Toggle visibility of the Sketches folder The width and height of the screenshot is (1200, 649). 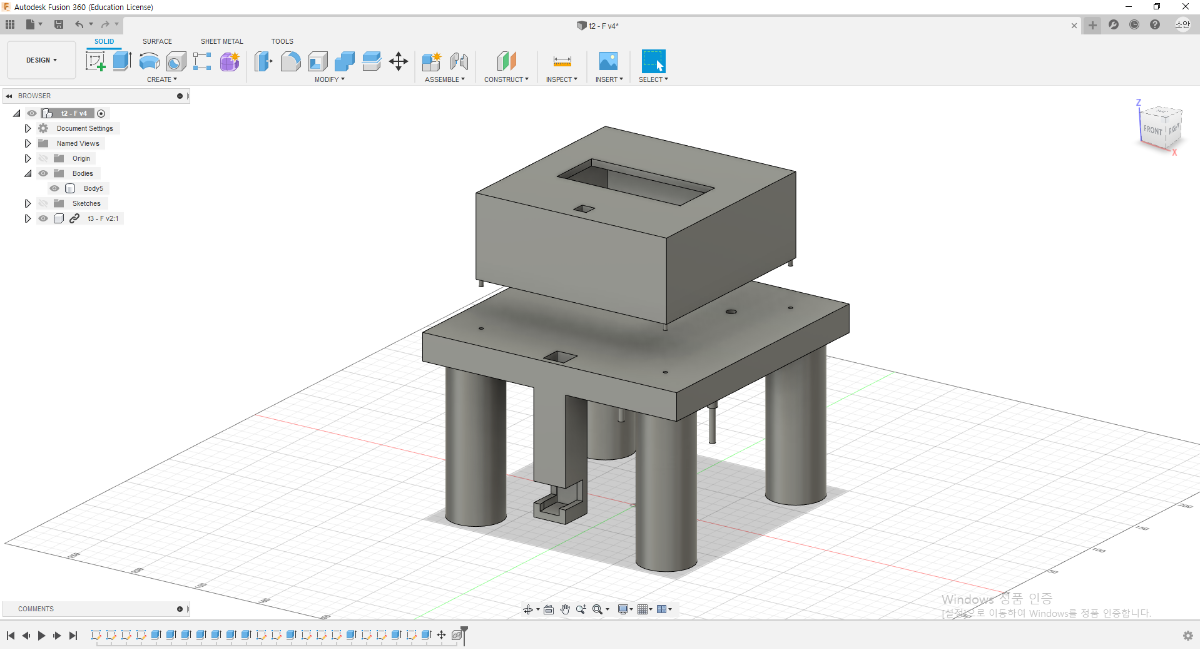(x=43, y=203)
